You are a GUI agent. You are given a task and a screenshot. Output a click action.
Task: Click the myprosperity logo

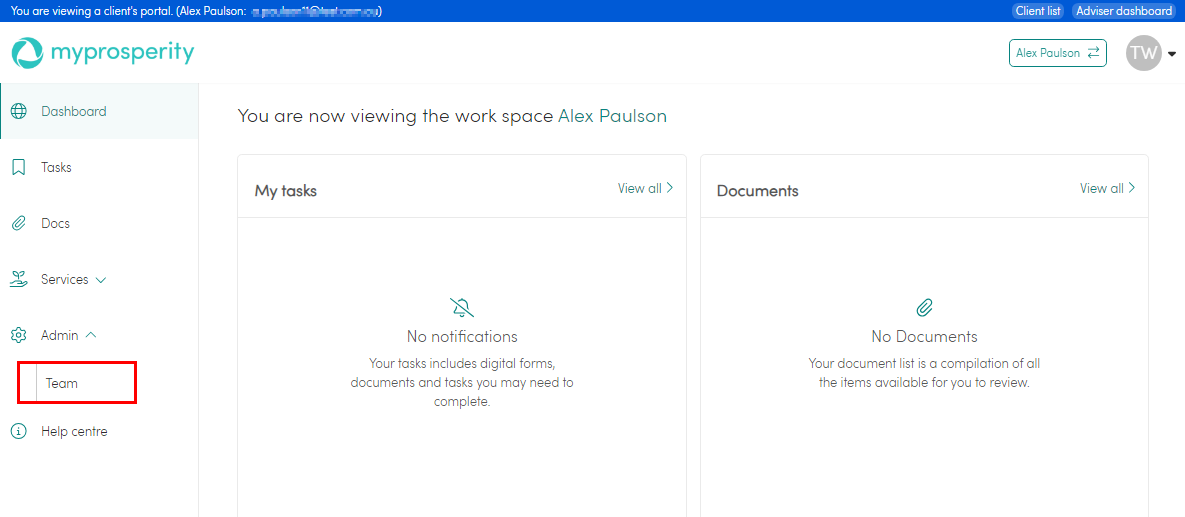pyautogui.click(x=103, y=52)
